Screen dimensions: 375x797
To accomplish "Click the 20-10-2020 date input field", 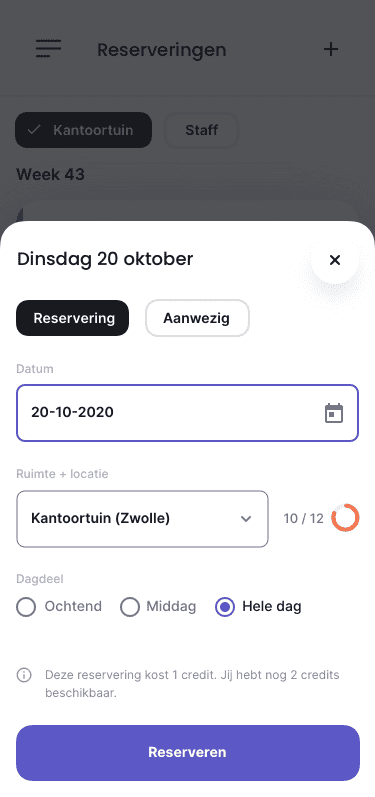I will point(188,413).
